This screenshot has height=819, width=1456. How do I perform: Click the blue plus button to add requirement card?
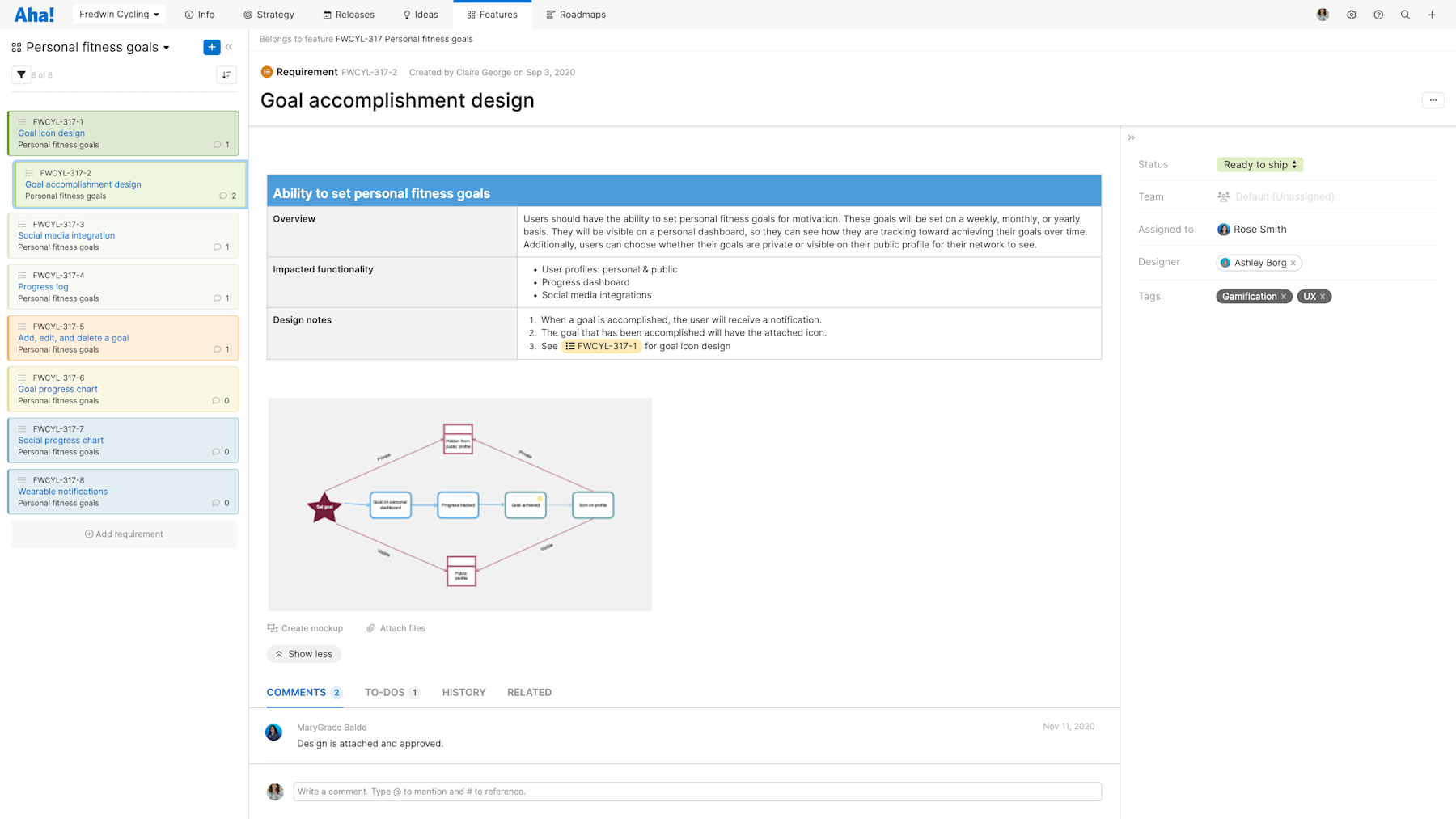(x=212, y=47)
